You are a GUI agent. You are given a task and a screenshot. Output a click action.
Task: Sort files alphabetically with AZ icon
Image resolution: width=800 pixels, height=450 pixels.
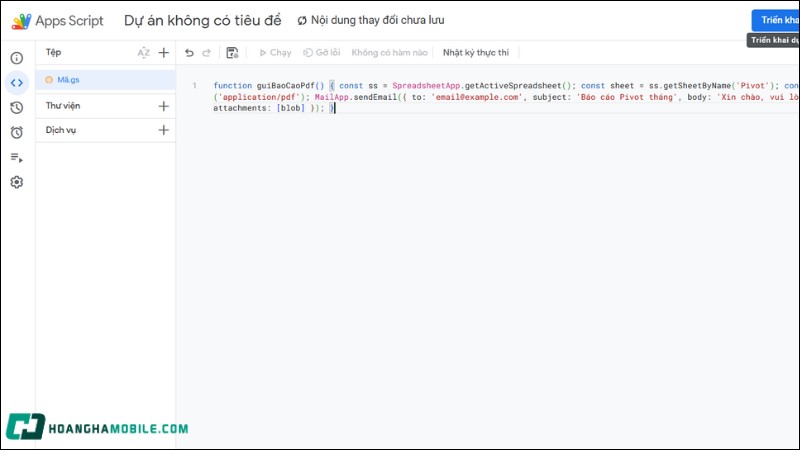[x=143, y=53]
